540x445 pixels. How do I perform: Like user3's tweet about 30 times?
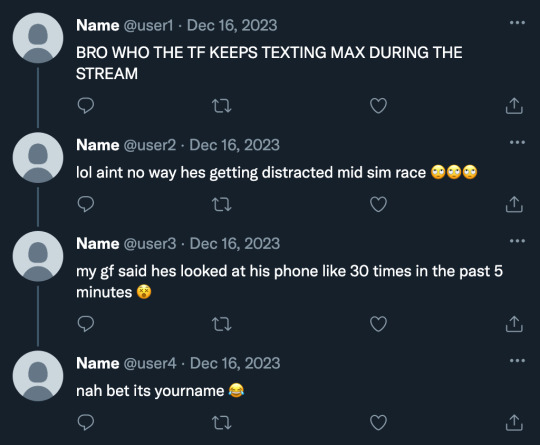click(378, 324)
